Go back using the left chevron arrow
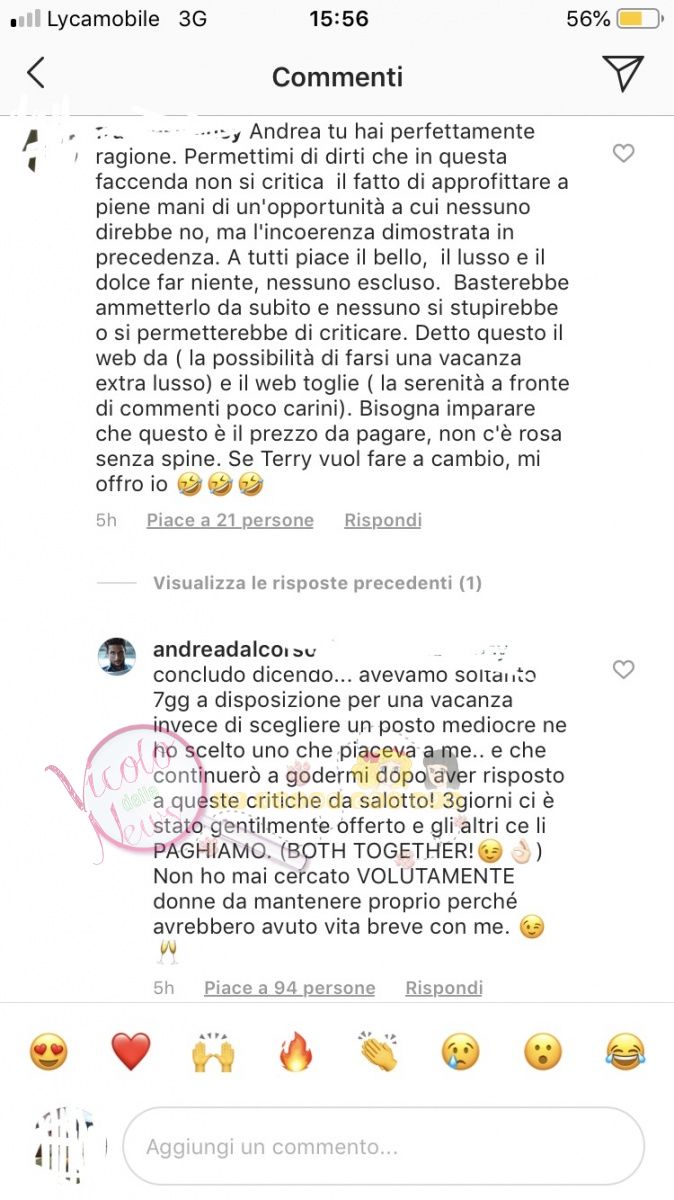The height and width of the screenshot is (1200, 674). pos(36,73)
